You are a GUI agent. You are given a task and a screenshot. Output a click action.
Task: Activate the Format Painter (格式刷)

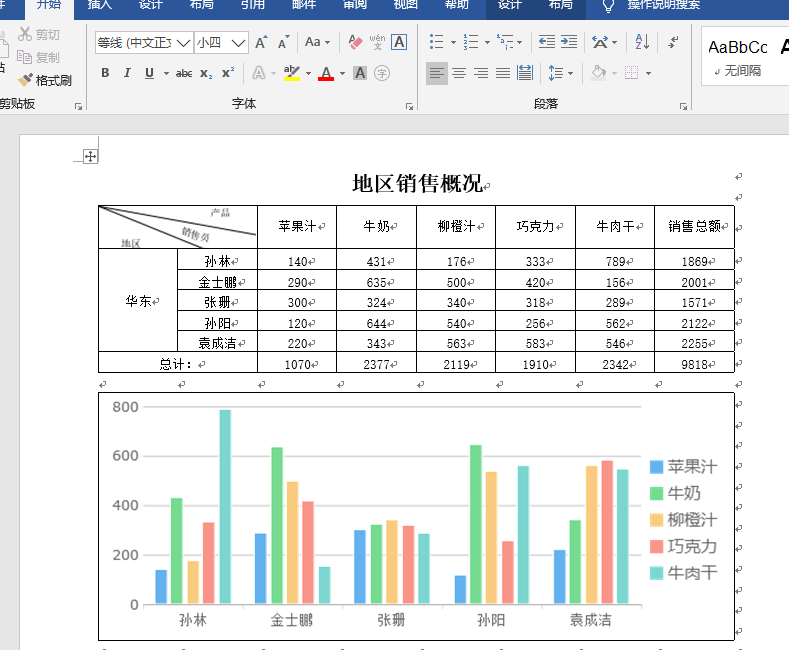[44, 80]
